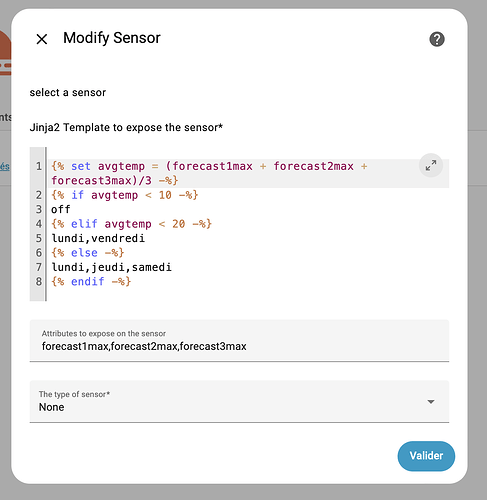This screenshot has height=500, width=487.
Task: Click the partially hidden blue link at left
Action: (x=4, y=166)
